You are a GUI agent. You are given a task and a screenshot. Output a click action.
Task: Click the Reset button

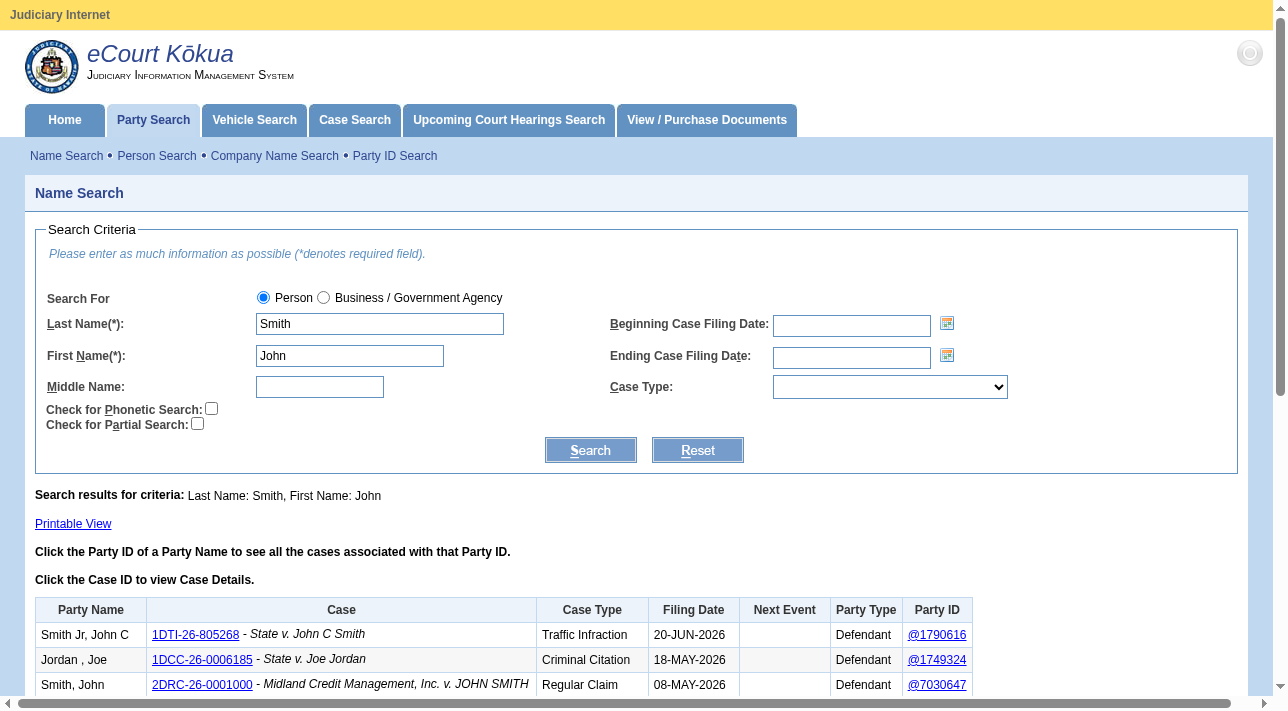pos(698,450)
